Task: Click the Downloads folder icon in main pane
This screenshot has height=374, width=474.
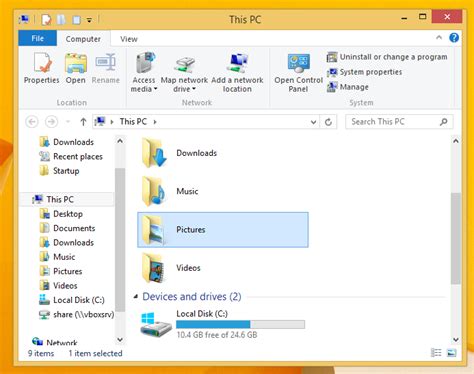Action: click(x=154, y=153)
